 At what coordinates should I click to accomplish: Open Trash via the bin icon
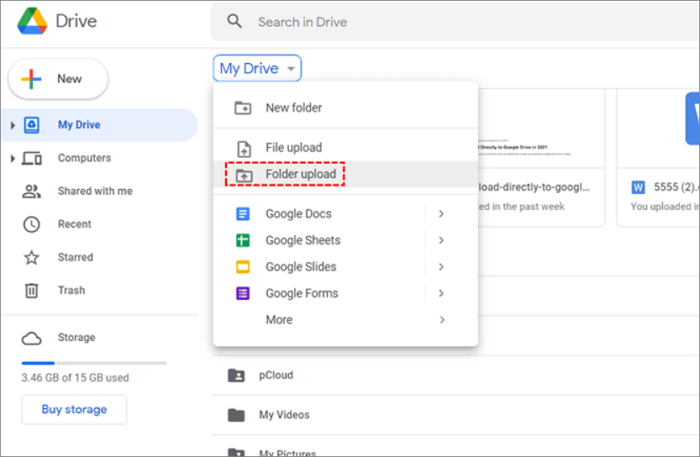click(32, 290)
